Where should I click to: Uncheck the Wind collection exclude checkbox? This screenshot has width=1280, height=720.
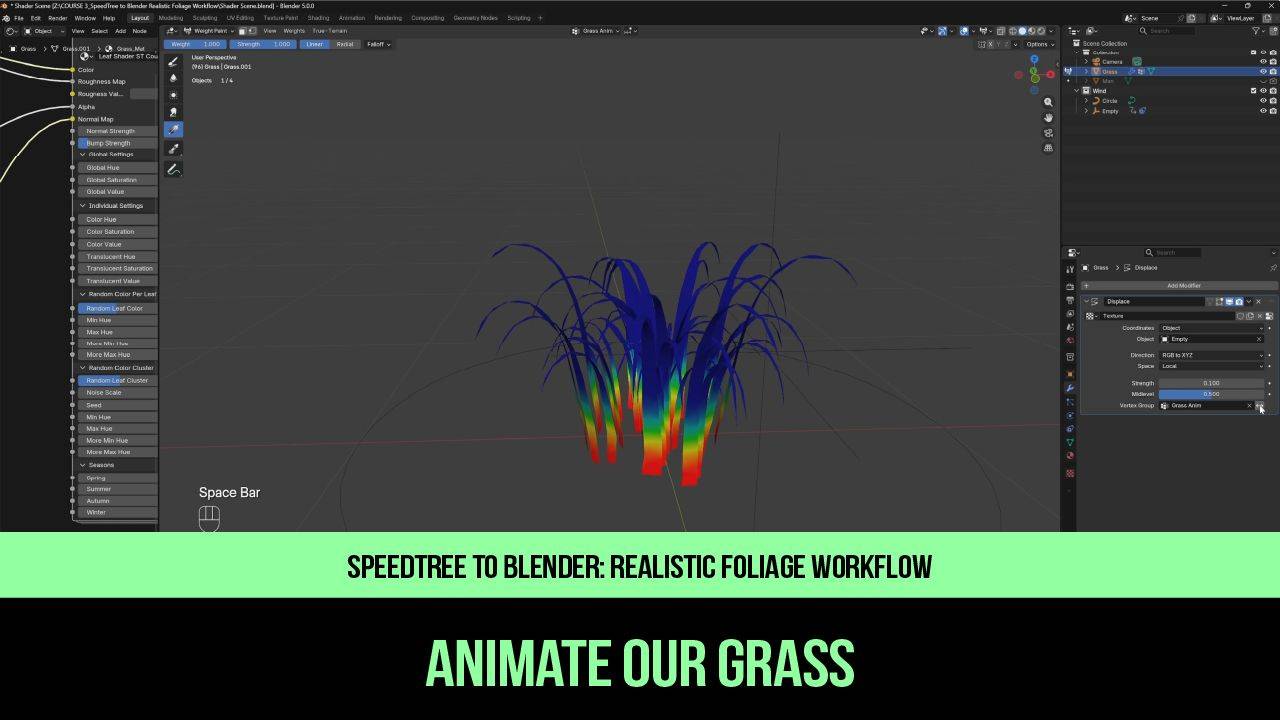click(x=1254, y=91)
